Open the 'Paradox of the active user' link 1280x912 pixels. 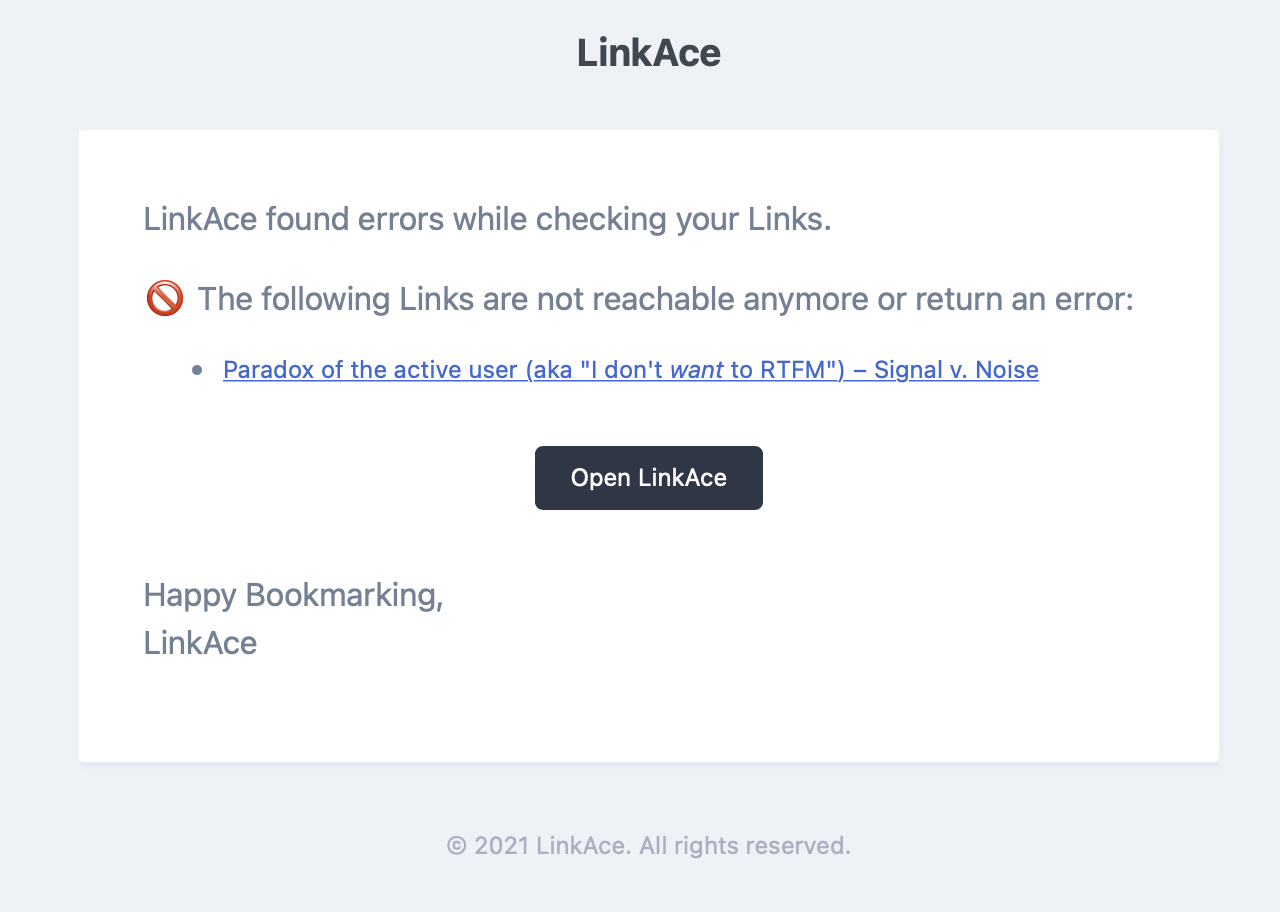(x=630, y=369)
